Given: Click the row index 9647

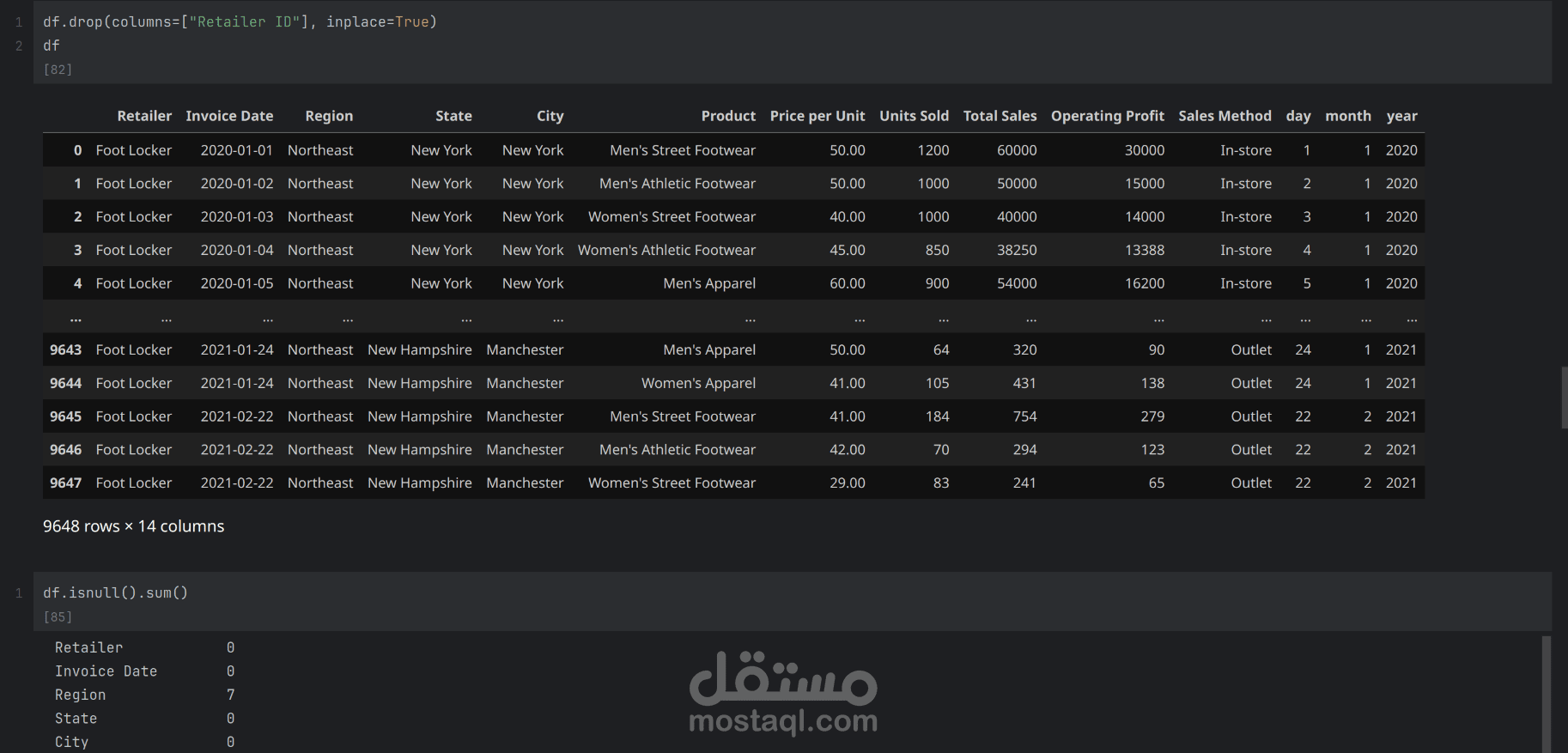Looking at the screenshot, I should (65, 483).
